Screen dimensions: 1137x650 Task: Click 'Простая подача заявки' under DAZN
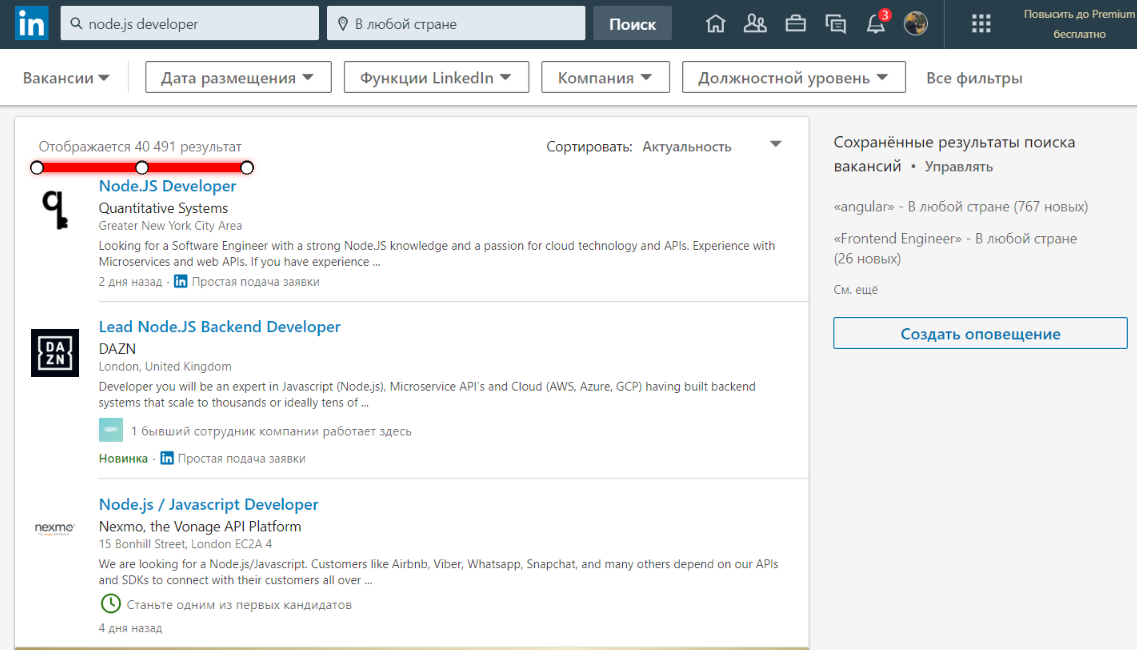[241, 458]
